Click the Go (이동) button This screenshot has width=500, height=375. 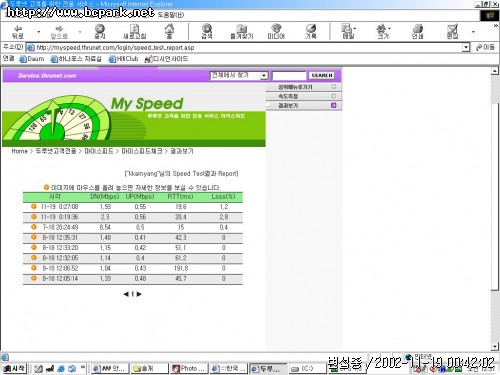click(485, 47)
